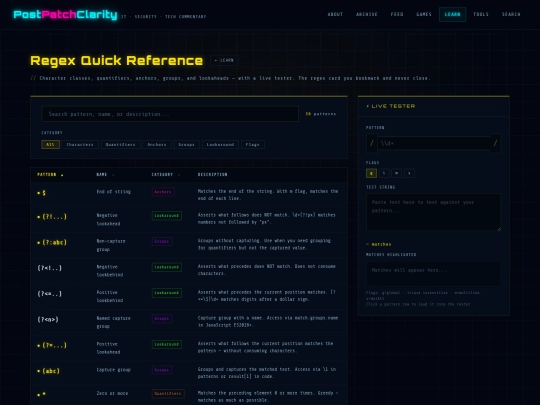Toggle the g global flag
Viewport: 540px width, 405px height.
[371, 173]
